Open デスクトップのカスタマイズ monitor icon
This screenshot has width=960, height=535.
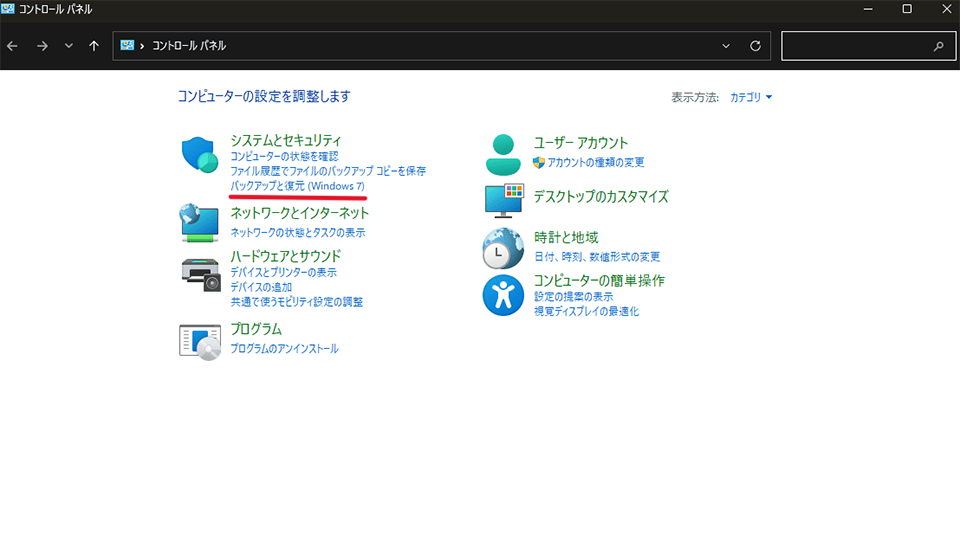click(x=504, y=200)
